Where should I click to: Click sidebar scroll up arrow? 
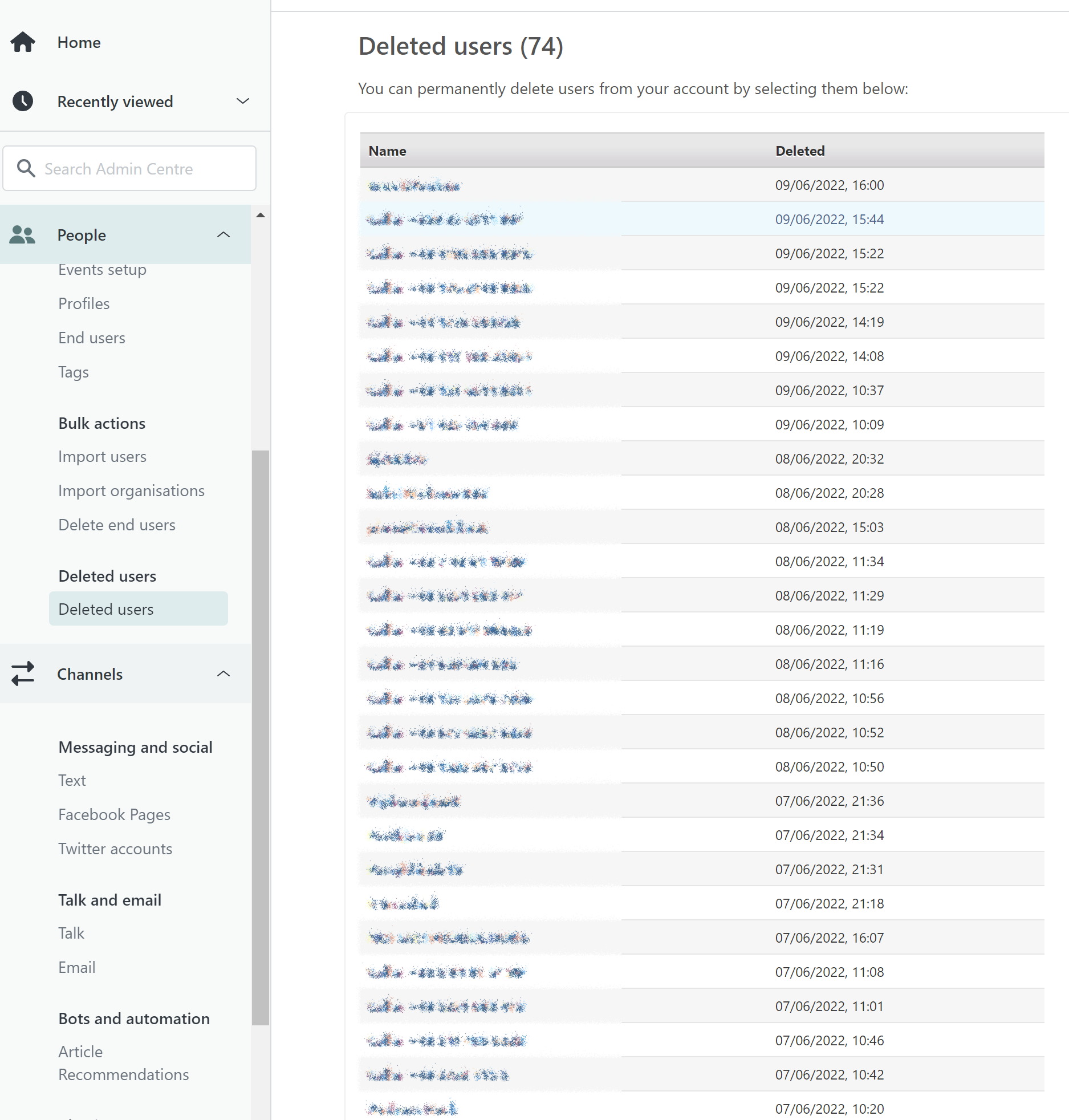pos(261,215)
